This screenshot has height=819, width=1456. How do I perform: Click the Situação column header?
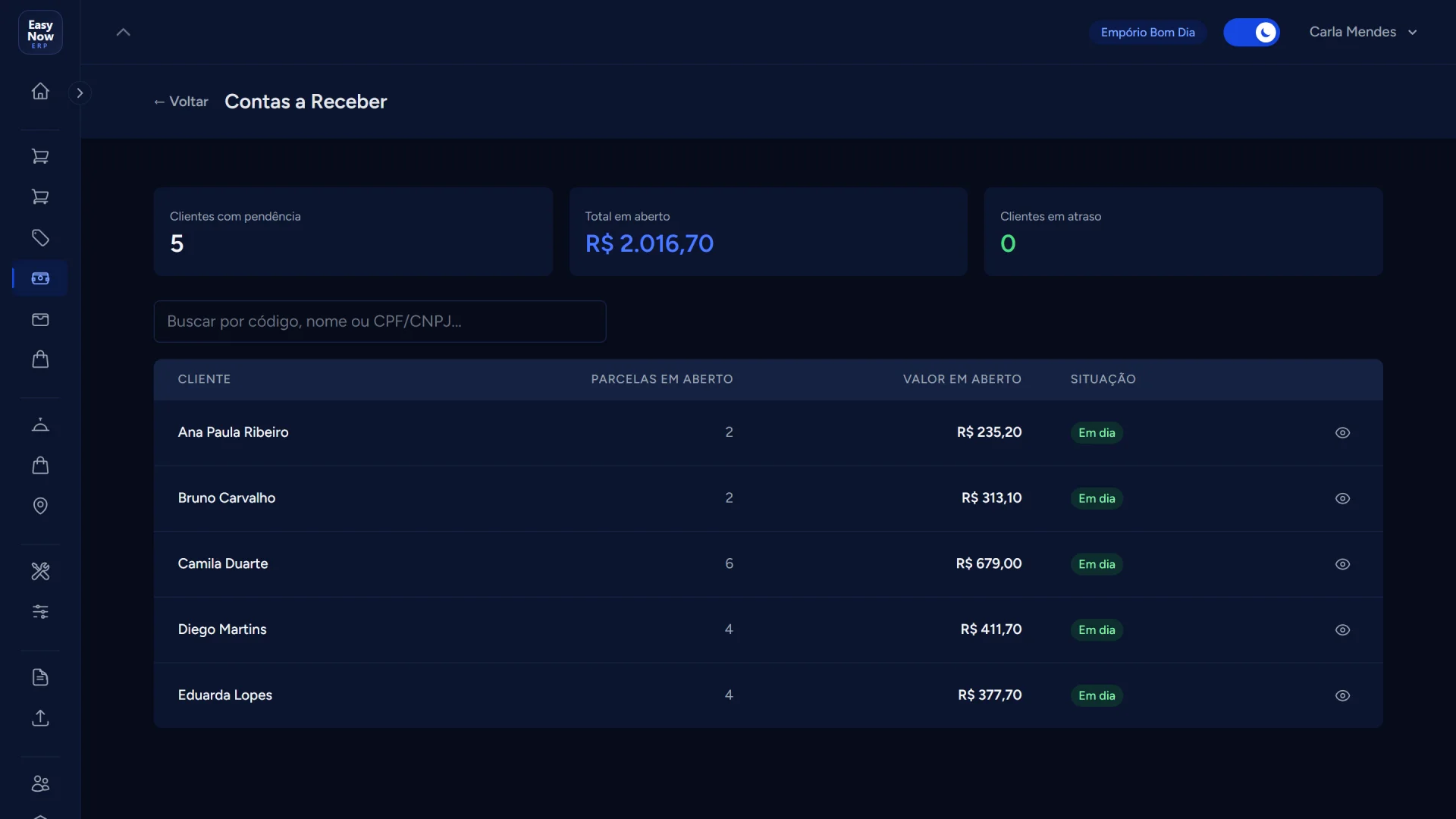click(1103, 379)
